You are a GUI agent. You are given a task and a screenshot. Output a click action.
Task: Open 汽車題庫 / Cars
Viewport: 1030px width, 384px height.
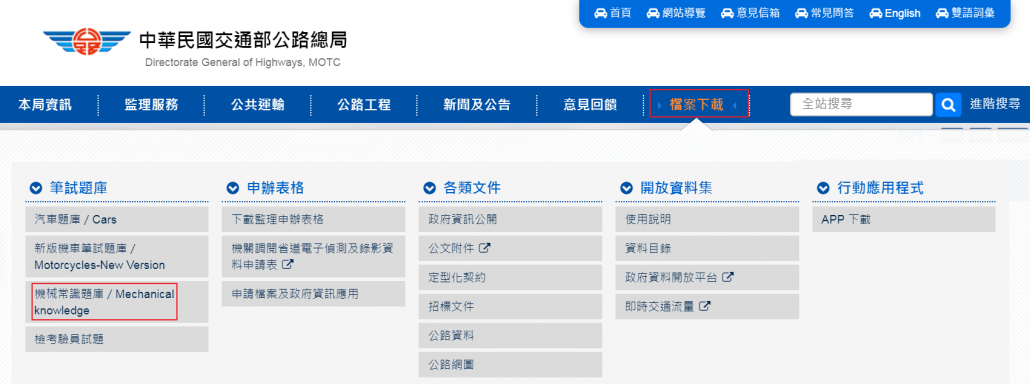tap(117, 219)
